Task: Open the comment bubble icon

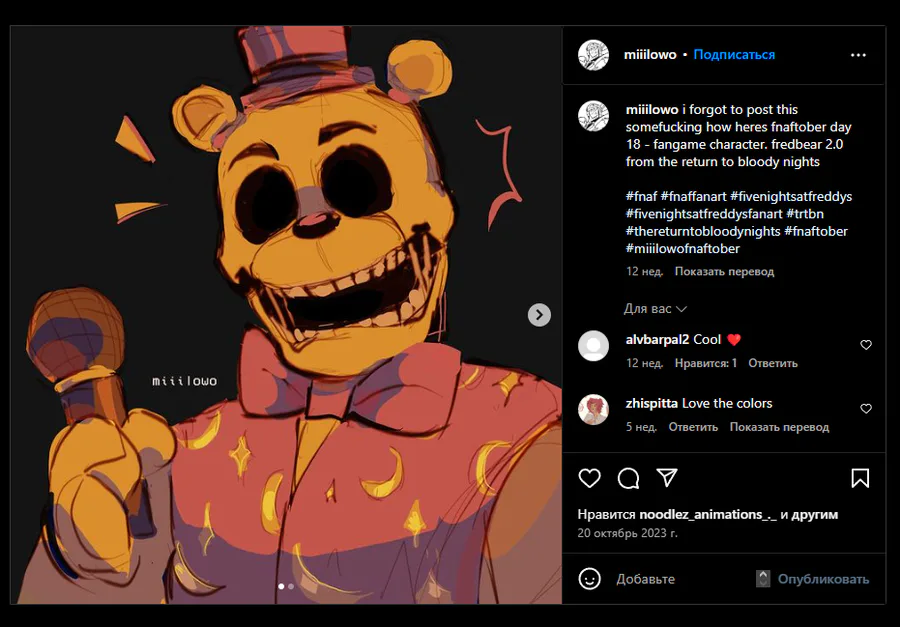Action: (x=628, y=478)
